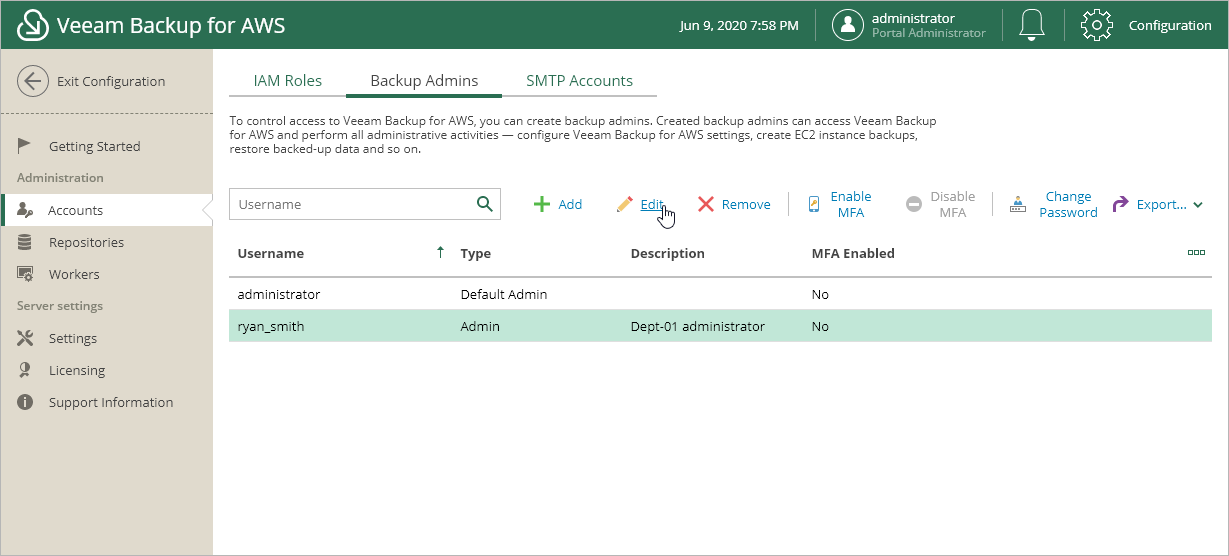
Task: Click the Veeam Backup for AWS title
Action: (x=171, y=25)
